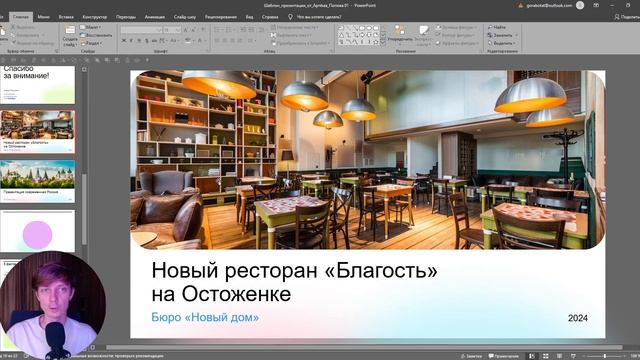Viewport: 640px width, 360px height.
Task: Switch to Normal view in status bar
Action: click(x=531, y=356)
